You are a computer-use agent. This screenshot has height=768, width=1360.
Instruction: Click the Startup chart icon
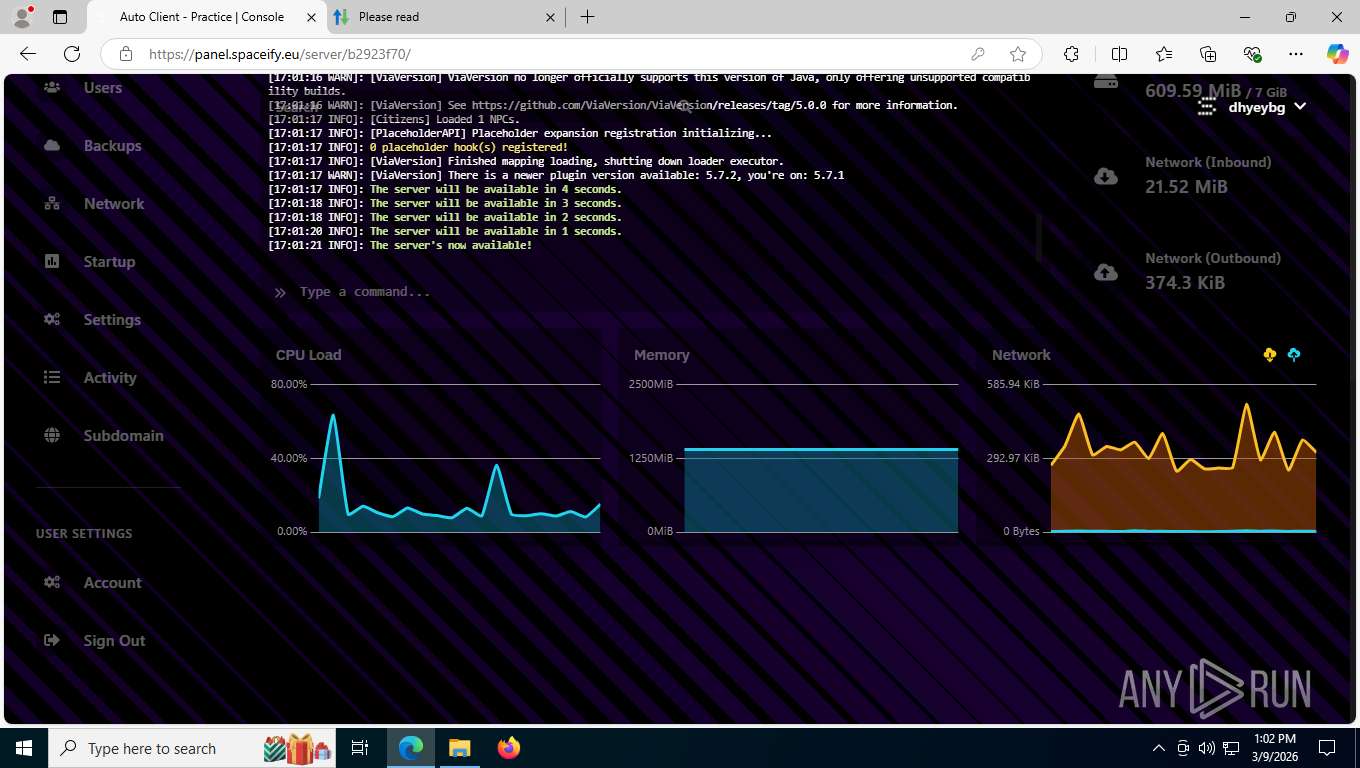point(52,262)
